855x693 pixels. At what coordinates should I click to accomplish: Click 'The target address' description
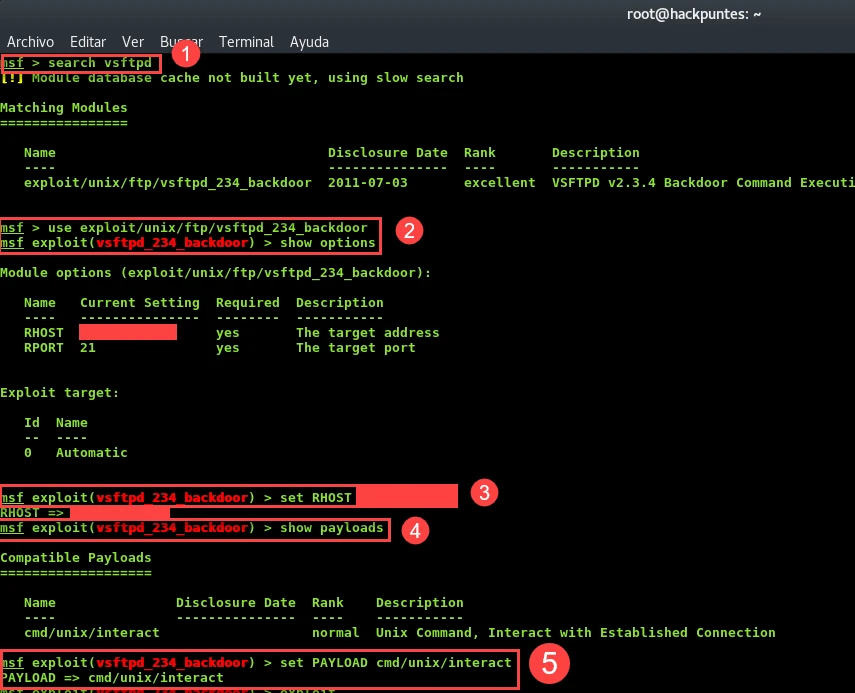pos(368,333)
